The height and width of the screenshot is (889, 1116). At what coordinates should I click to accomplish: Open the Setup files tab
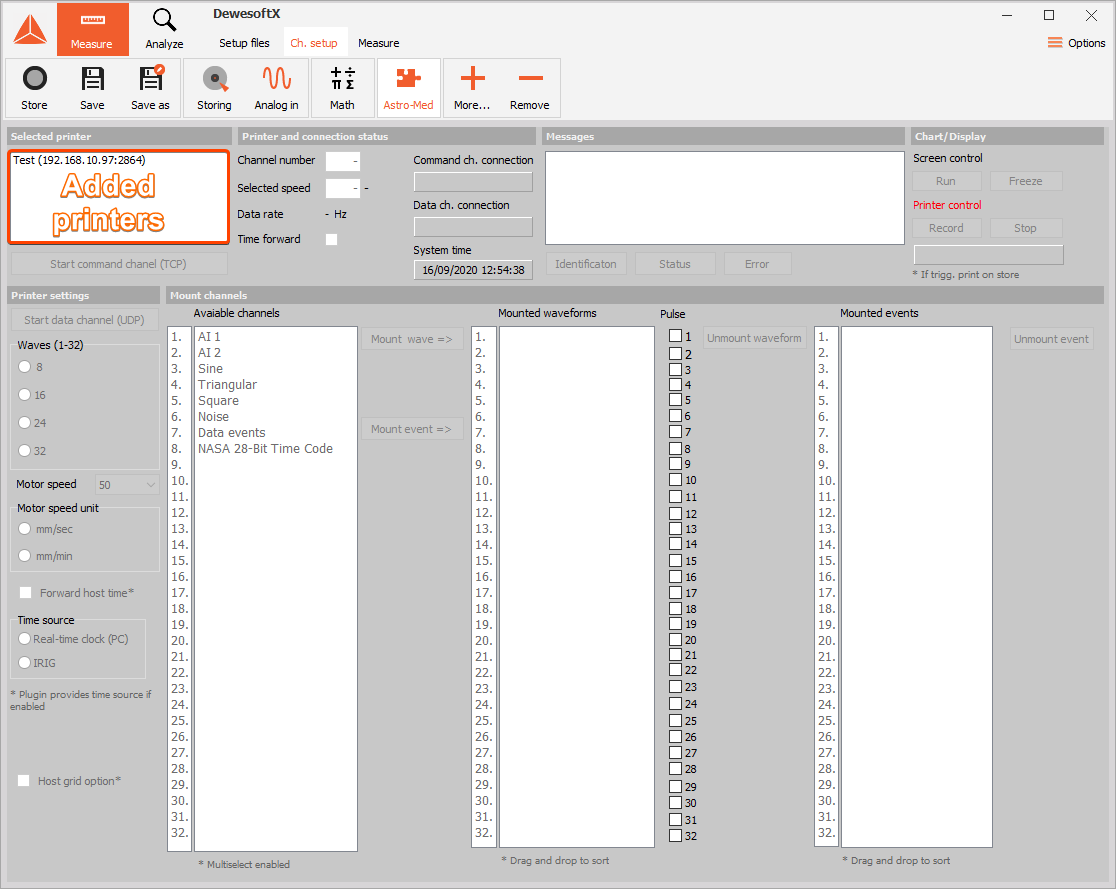244,43
